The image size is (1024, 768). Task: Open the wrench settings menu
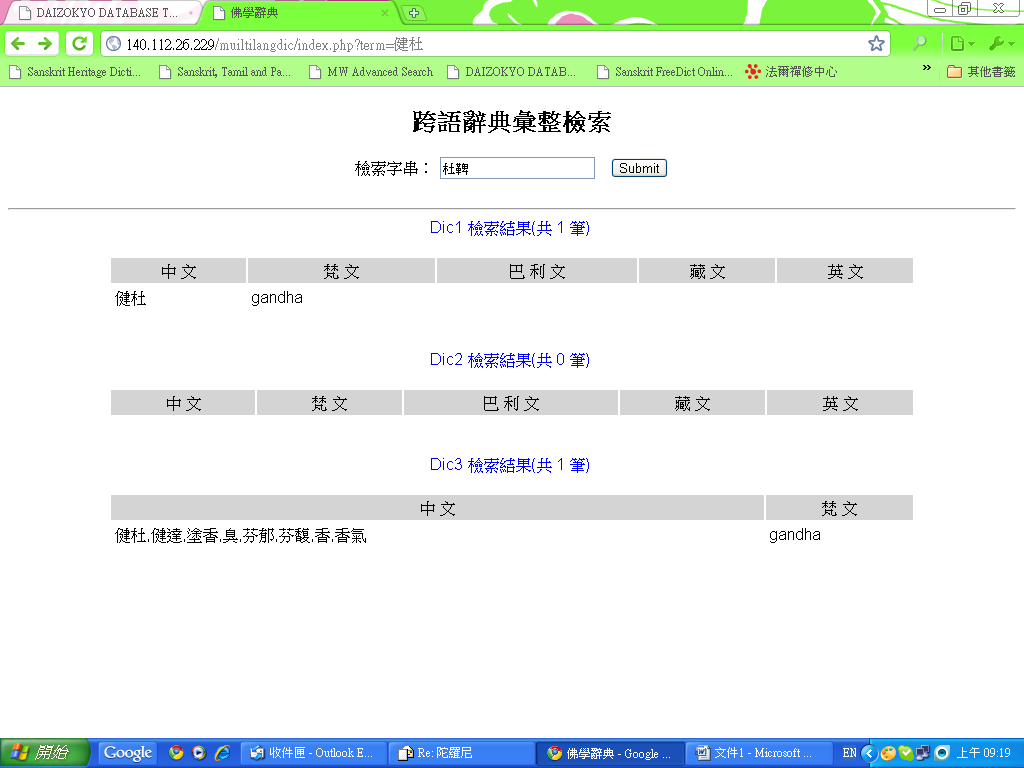coord(1000,44)
